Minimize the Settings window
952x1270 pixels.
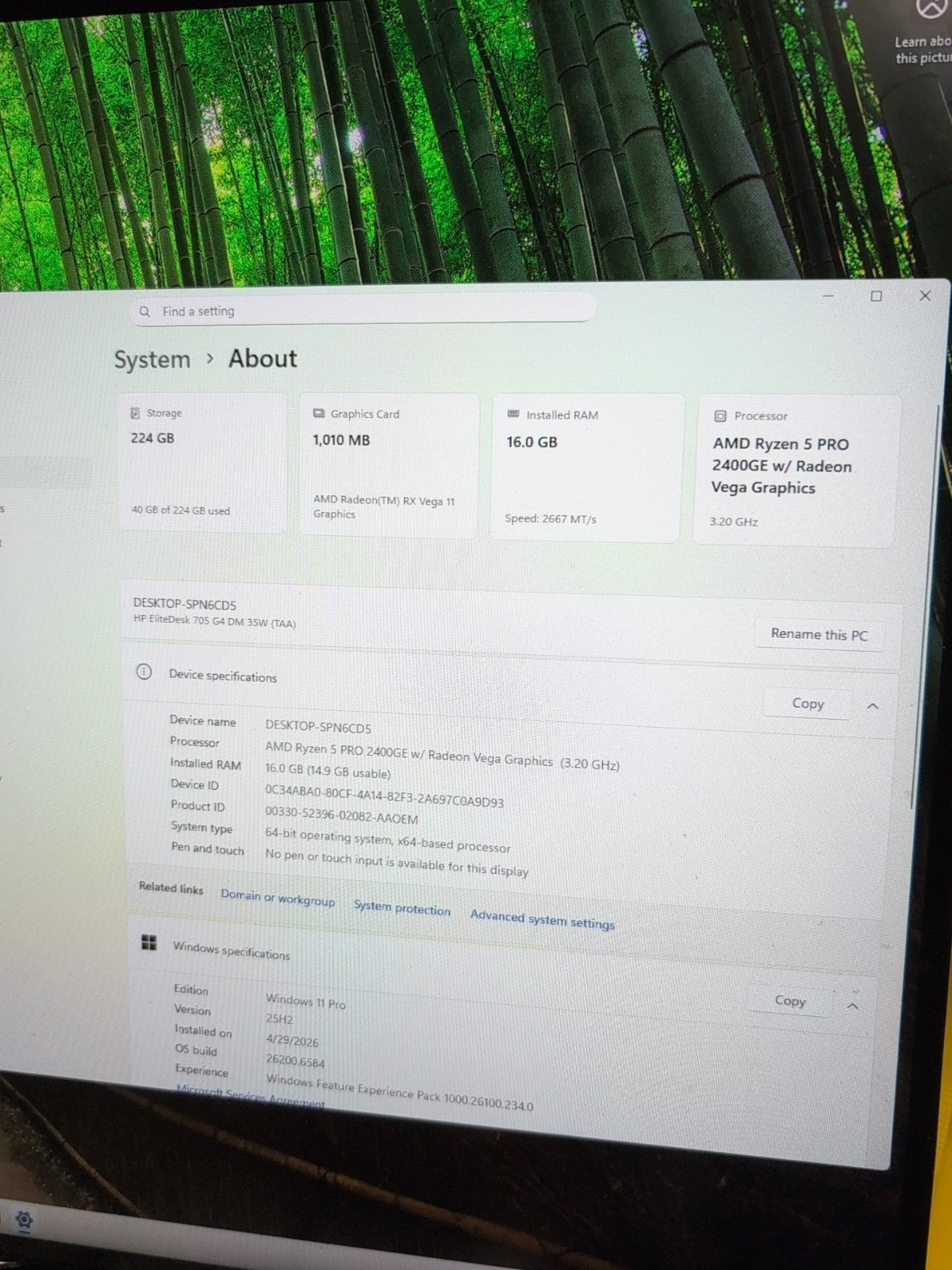coord(828,296)
